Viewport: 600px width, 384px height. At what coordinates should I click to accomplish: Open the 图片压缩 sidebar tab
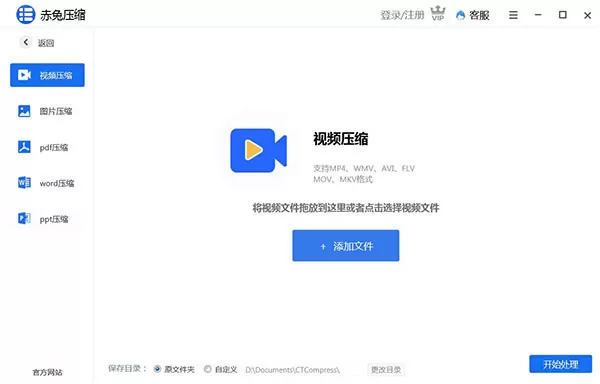[47, 111]
